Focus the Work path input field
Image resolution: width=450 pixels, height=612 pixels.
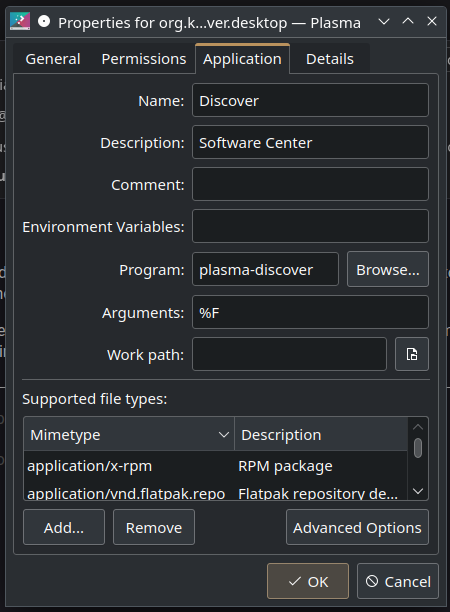[289, 354]
